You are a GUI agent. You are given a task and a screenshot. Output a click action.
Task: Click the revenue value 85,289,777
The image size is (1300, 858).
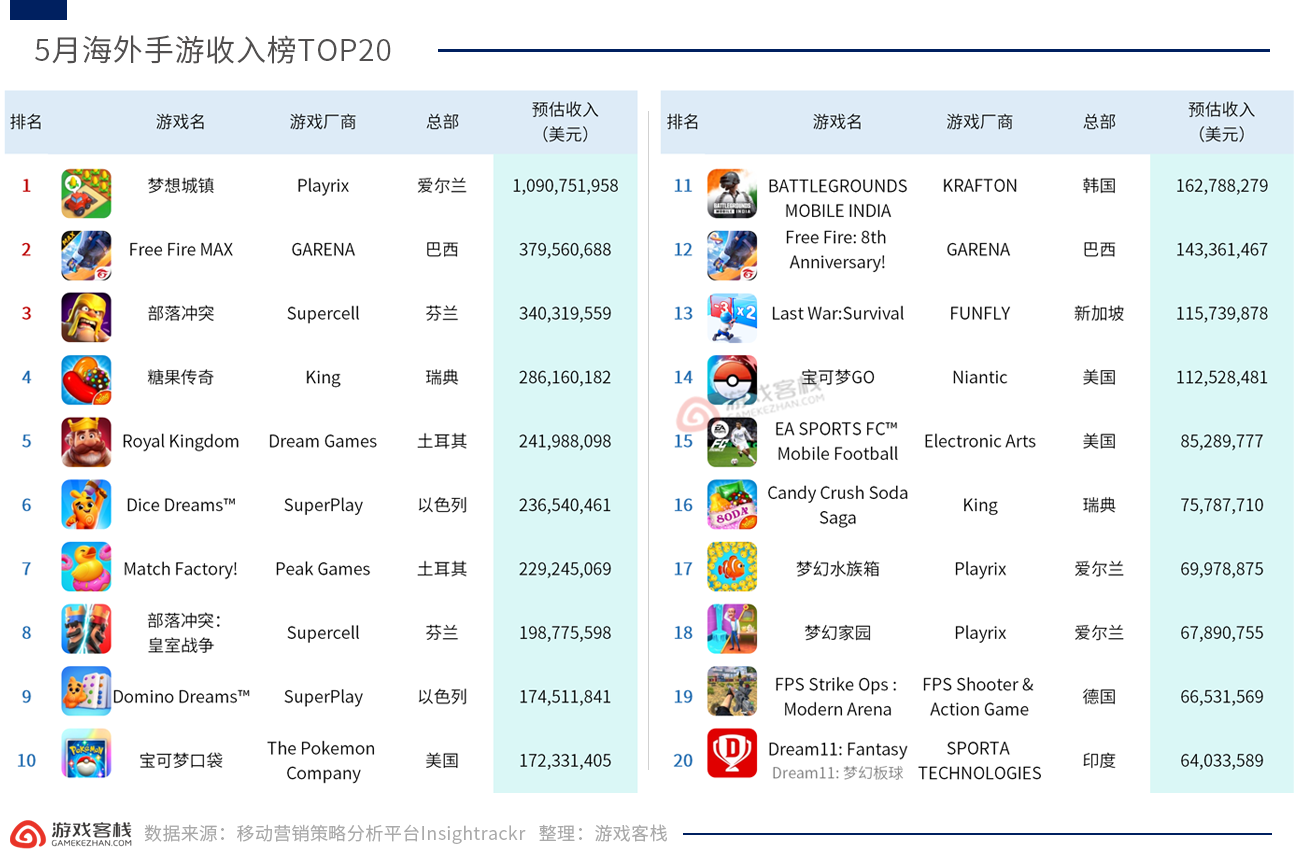point(1222,441)
